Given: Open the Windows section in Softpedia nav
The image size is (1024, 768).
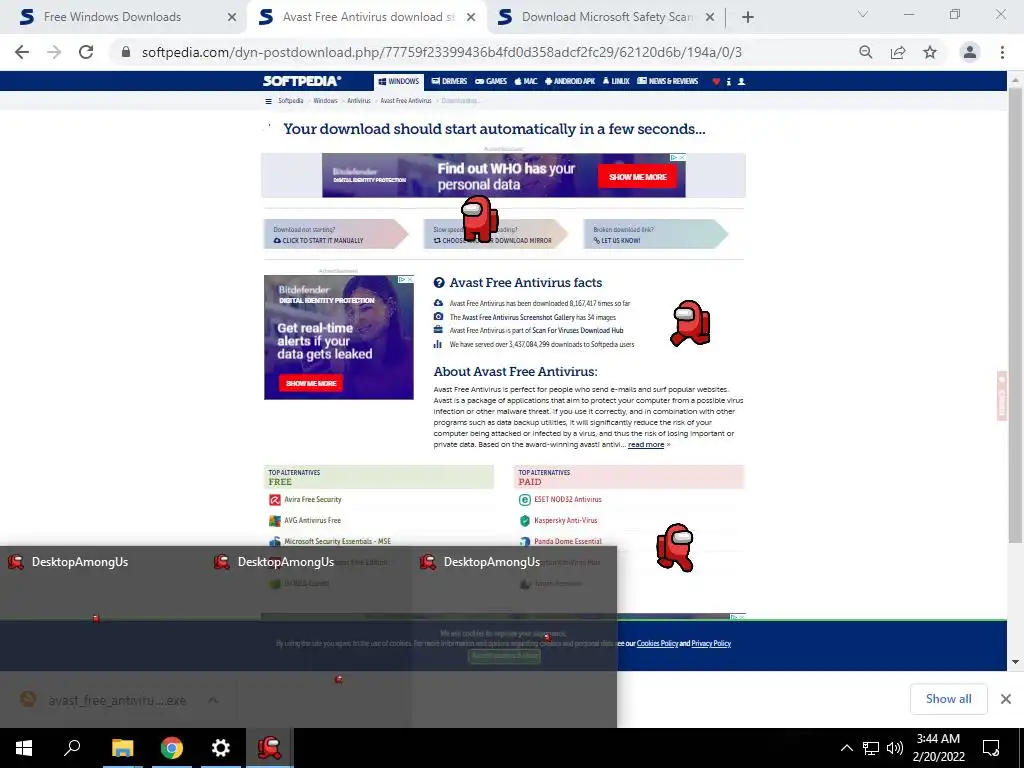Looking at the screenshot, I should click(x=399, y=81).
